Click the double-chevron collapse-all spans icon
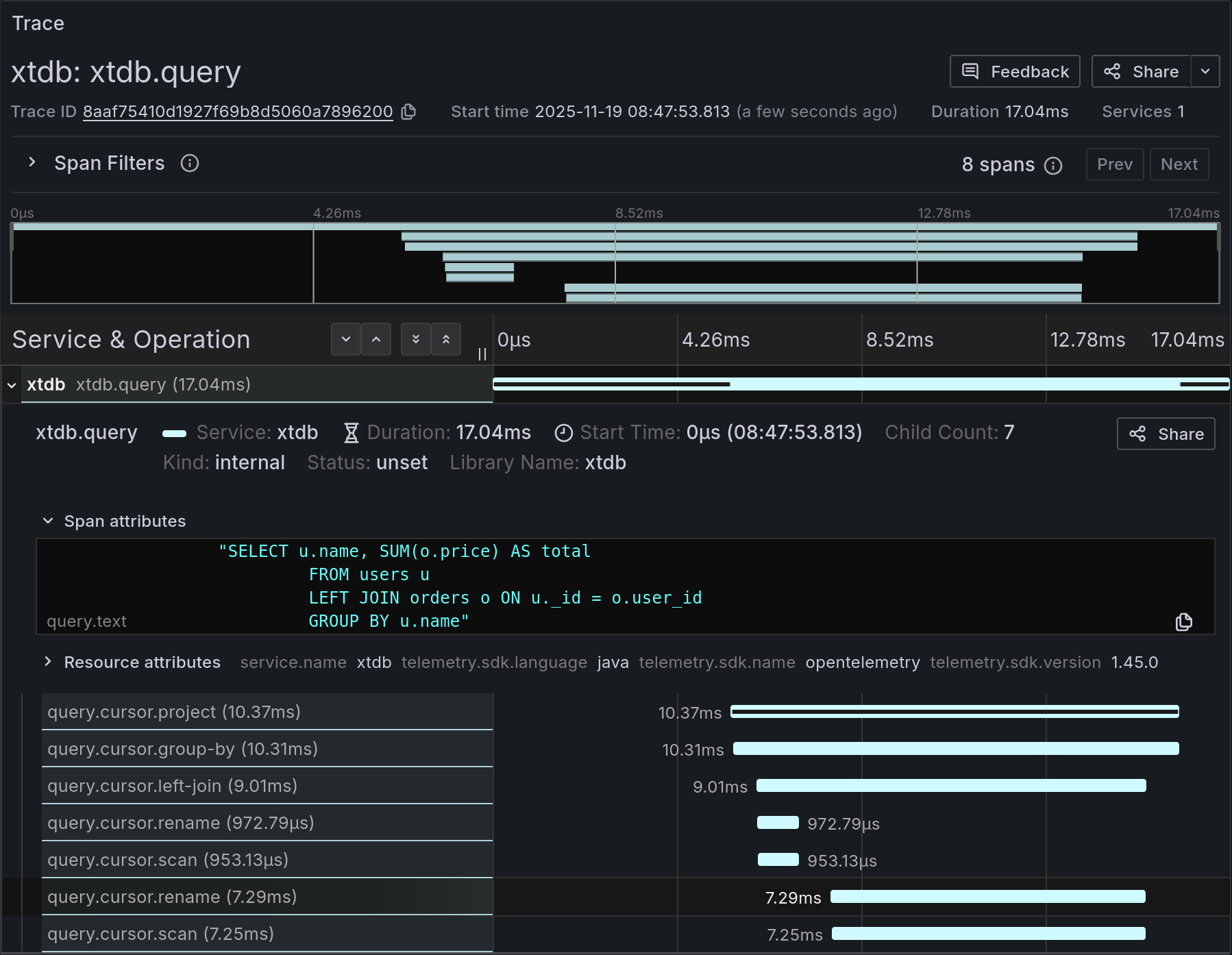Image resolution: width=1232 pixels, height=955 pixels. point(446,339)
